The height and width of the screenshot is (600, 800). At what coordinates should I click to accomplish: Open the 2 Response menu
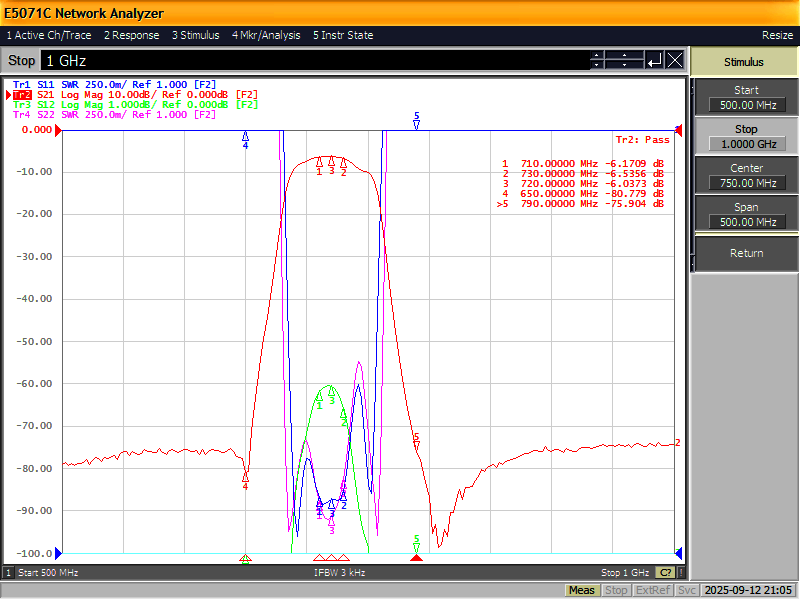(132, 35)
